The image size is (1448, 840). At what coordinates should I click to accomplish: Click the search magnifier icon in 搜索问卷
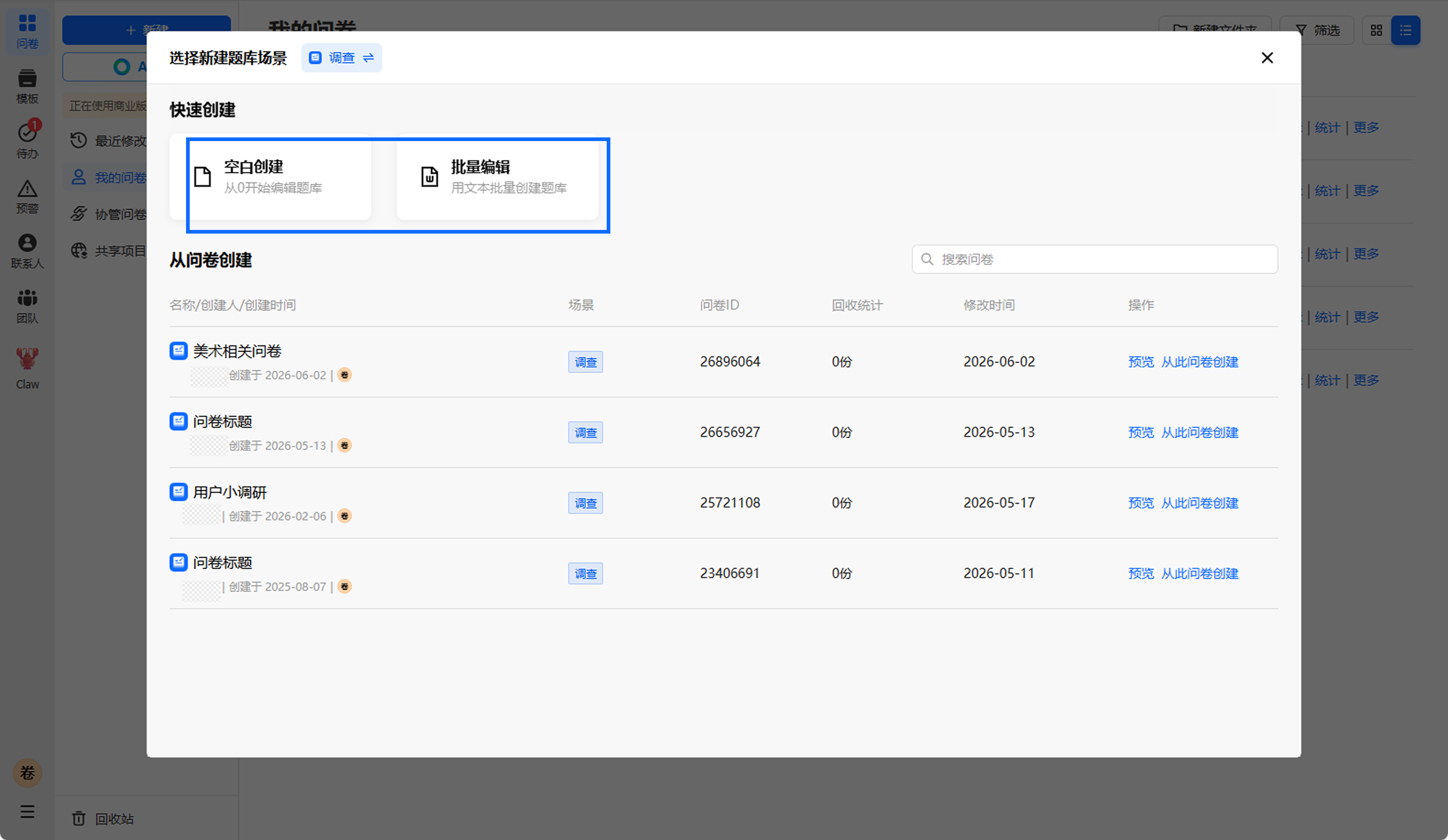927,260
